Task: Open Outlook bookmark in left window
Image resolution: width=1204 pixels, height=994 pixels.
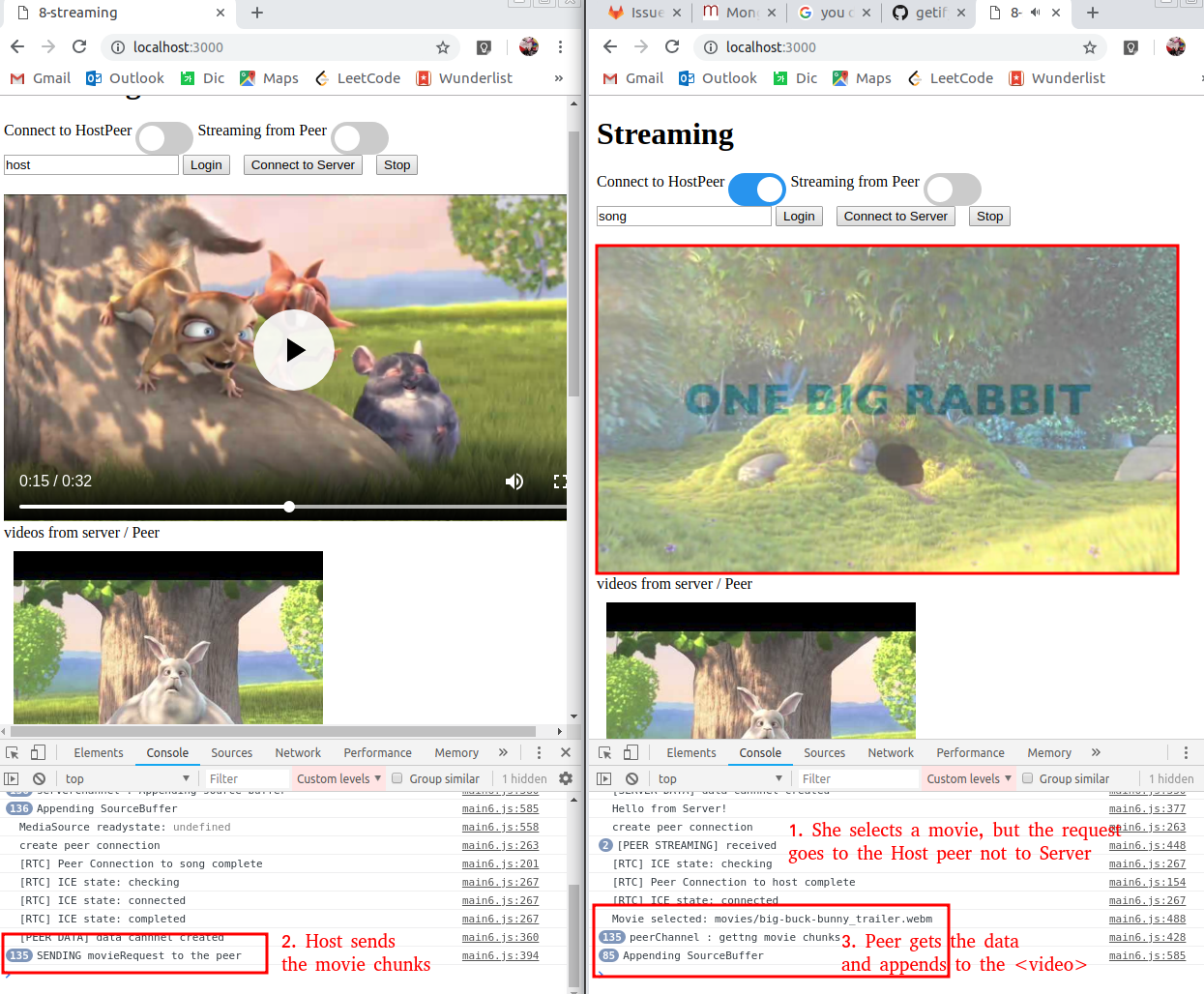Action: (125, 78)
